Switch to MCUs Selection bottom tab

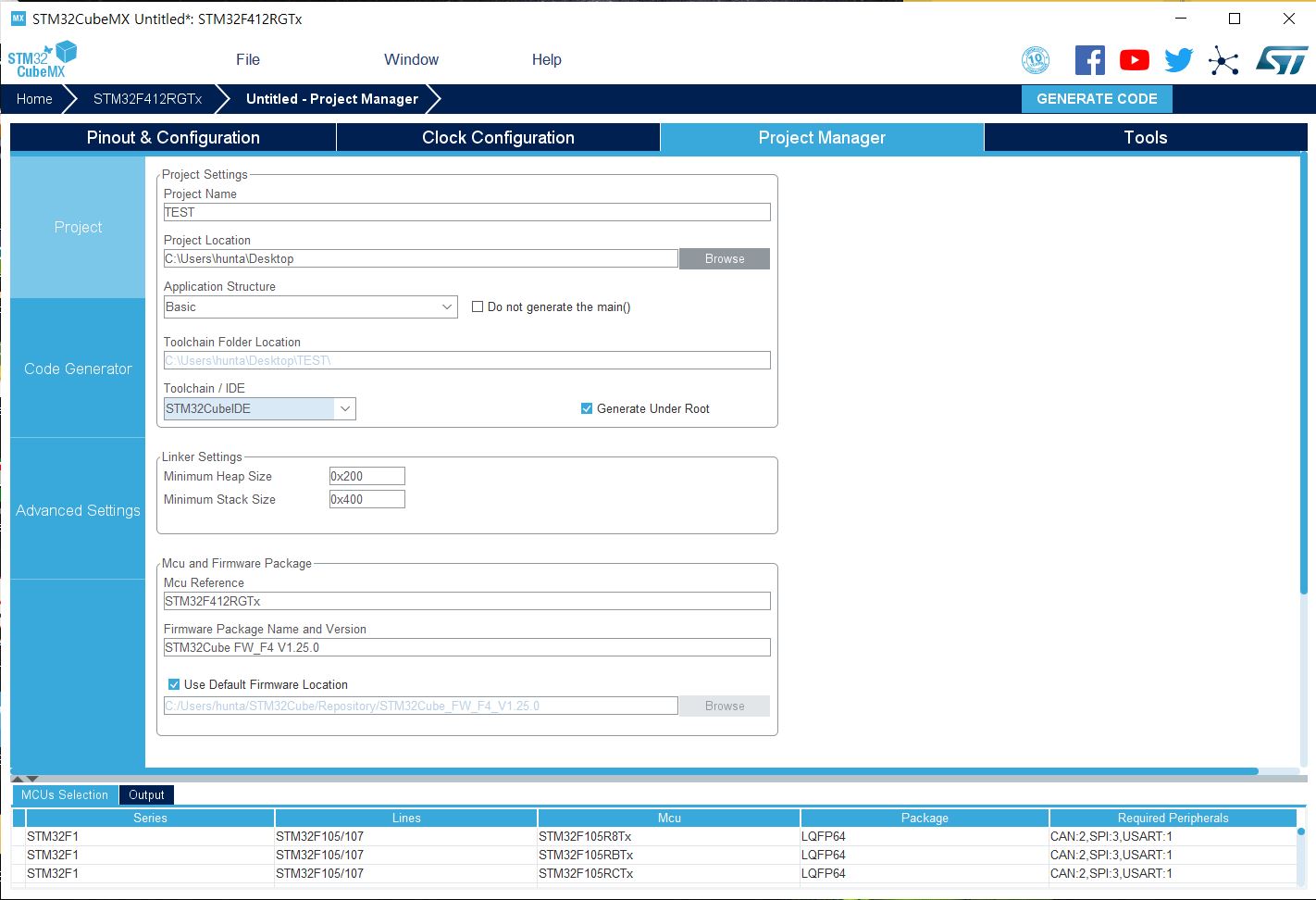(x=65, y=794)
